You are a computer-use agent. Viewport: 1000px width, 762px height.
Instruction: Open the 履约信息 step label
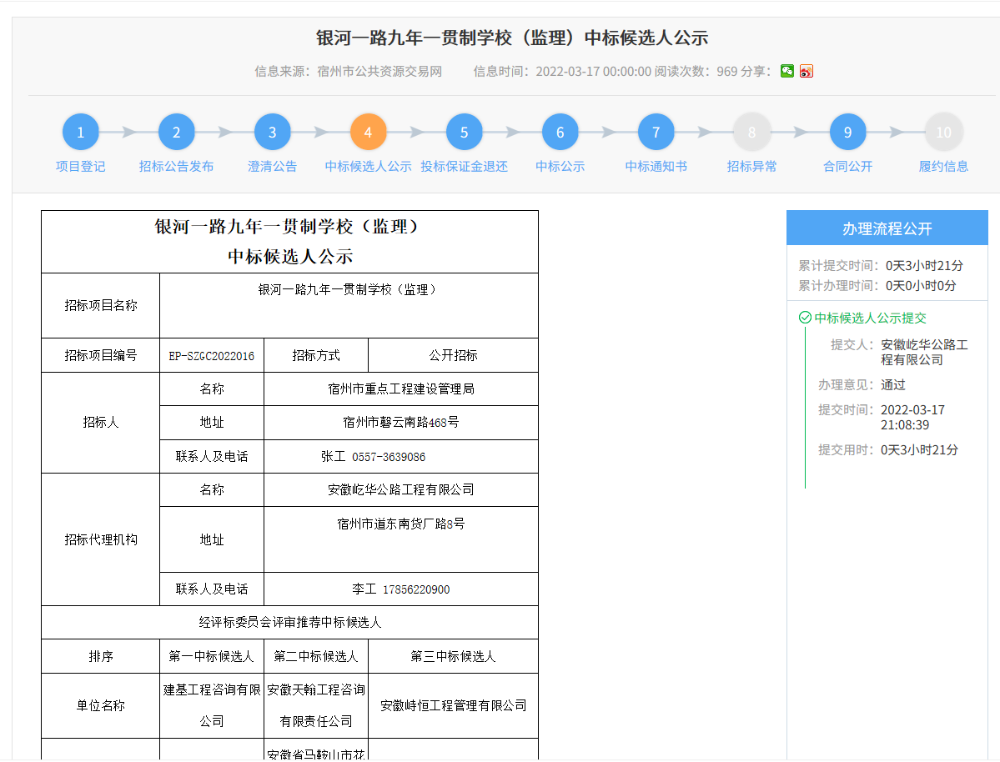click(944, 166)
